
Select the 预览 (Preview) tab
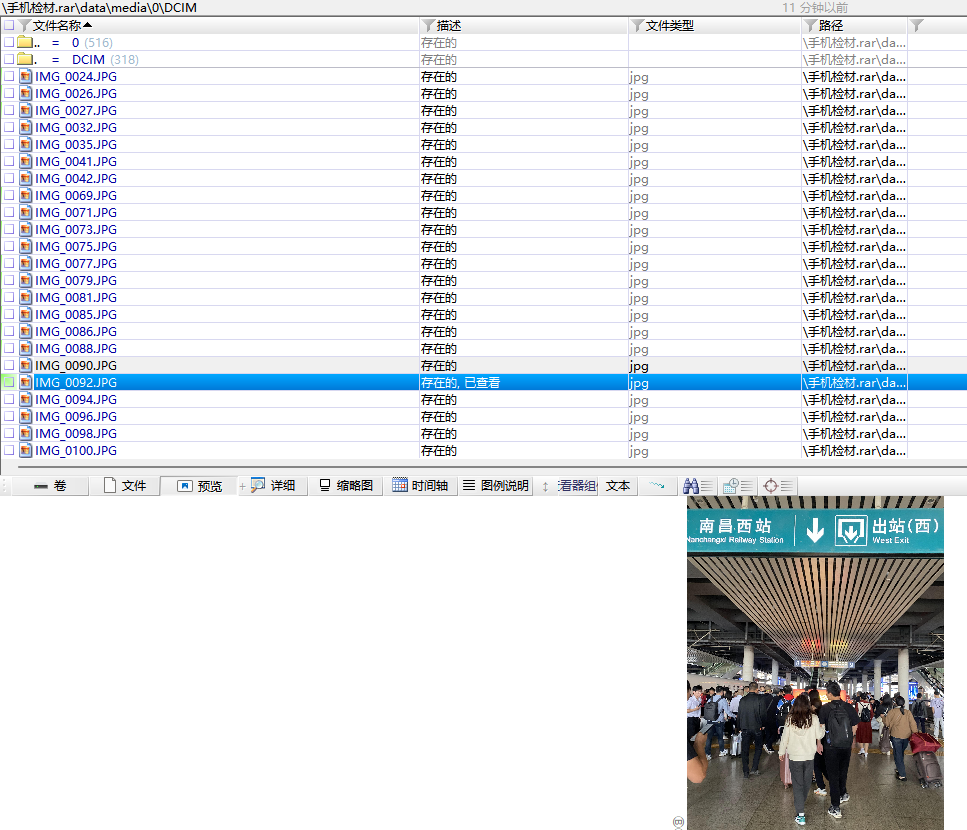[200, 486]
